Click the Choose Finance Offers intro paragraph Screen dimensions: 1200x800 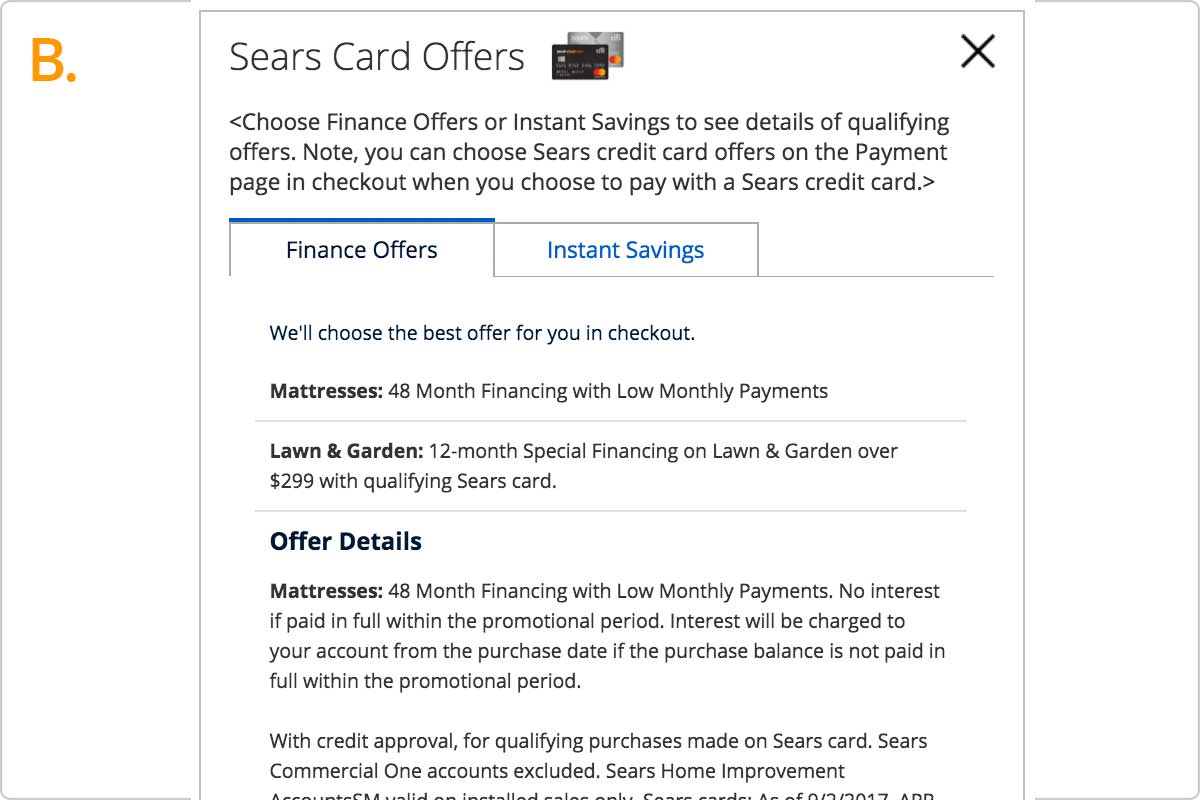coord(590,153)
